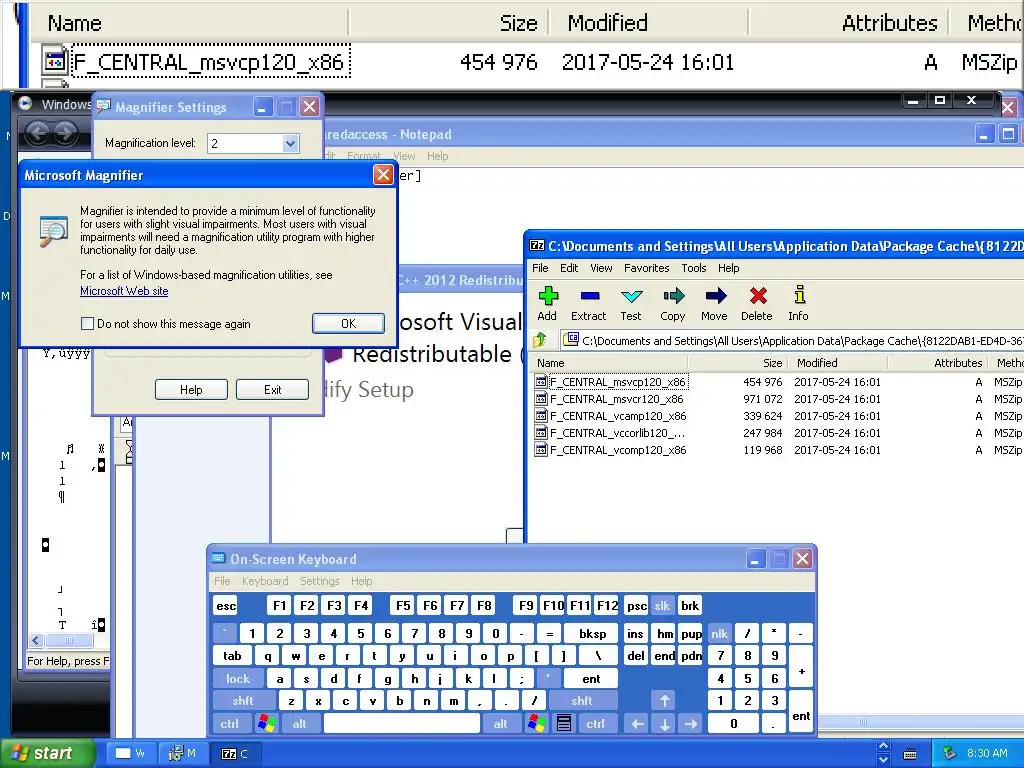Click the back button in Windows Media Player
The height and width of the screenshot is (768, 1024).
click(x=38, y=133)
